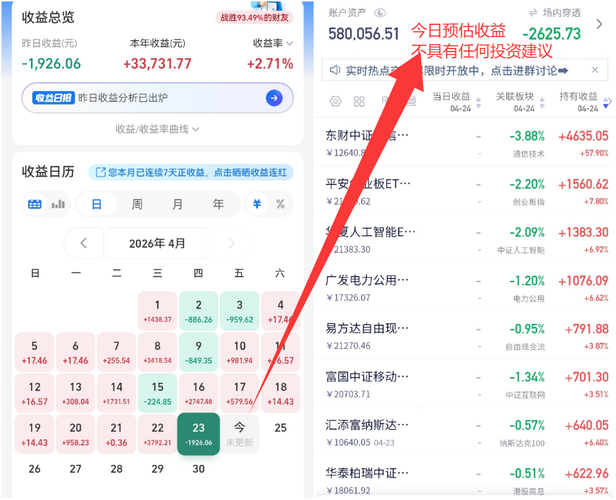Open the 收益日报 arrow button
Screen dimensions: 616x500
(274, 98)
